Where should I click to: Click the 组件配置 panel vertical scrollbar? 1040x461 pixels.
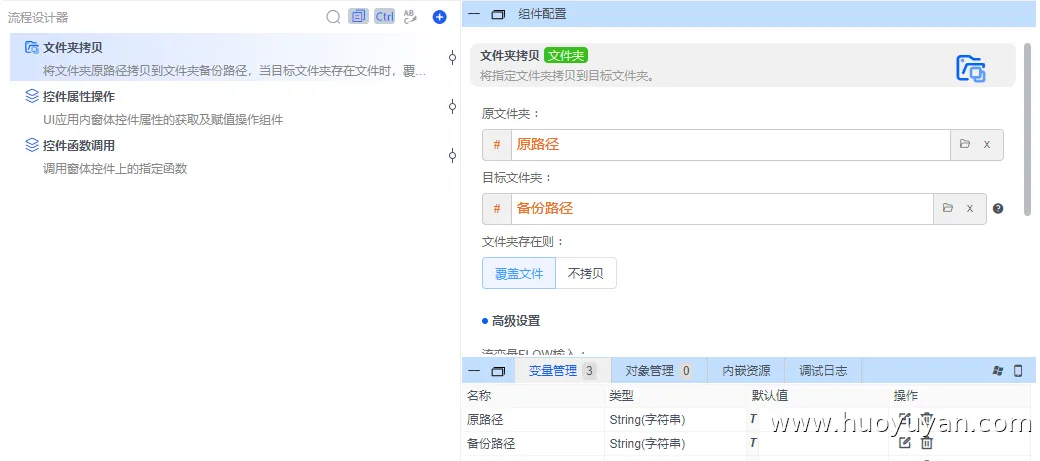tap(1028, 129)
